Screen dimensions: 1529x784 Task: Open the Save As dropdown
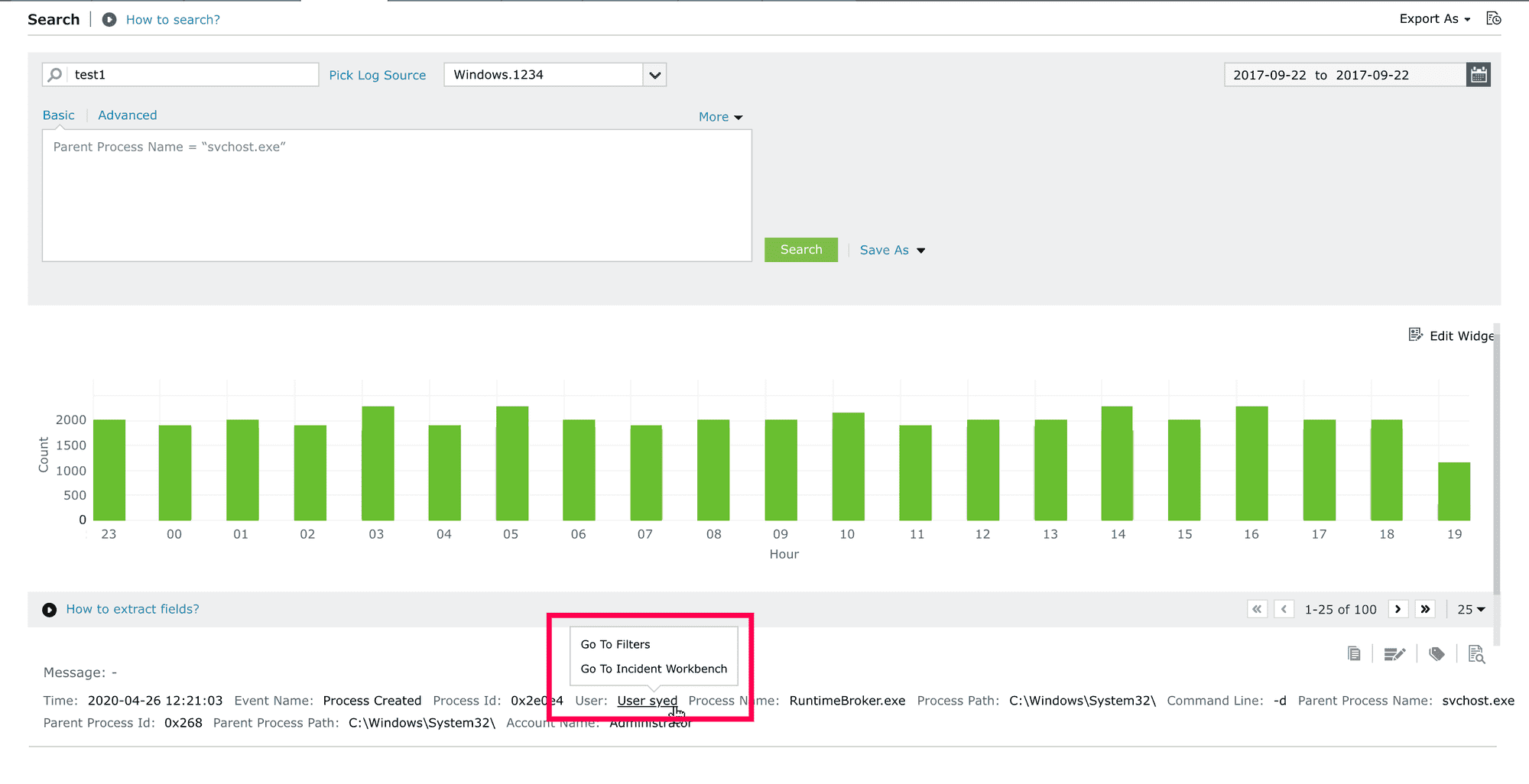pos(892,250)
